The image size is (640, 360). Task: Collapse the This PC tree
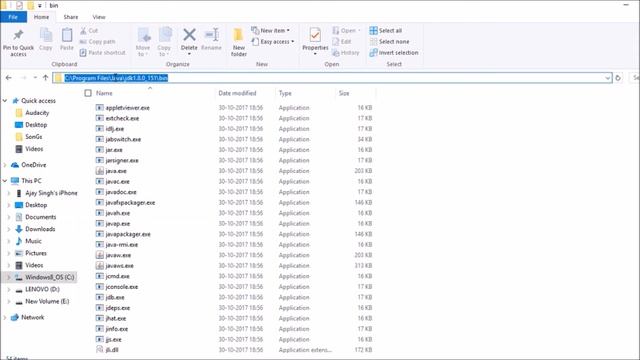point(5,180)
